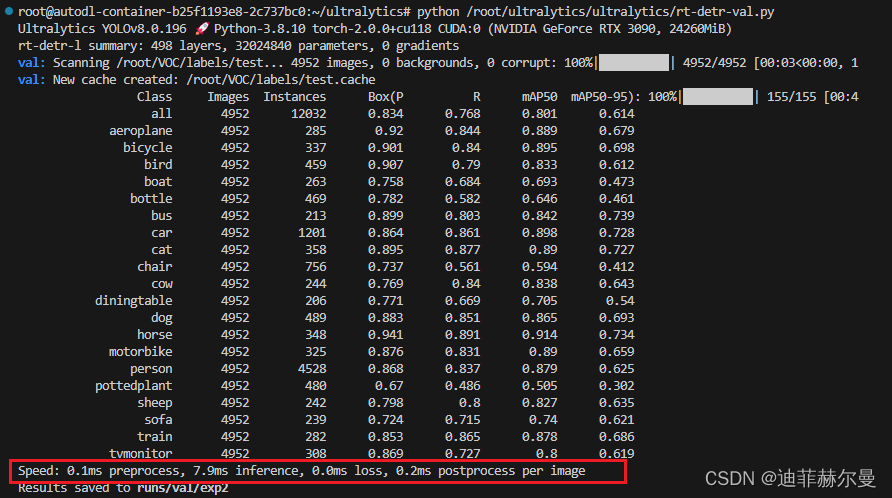Click the all-class precision value 0.834
Image resolution: width=892 pixels, height=498 pixels.
(385, 114)
